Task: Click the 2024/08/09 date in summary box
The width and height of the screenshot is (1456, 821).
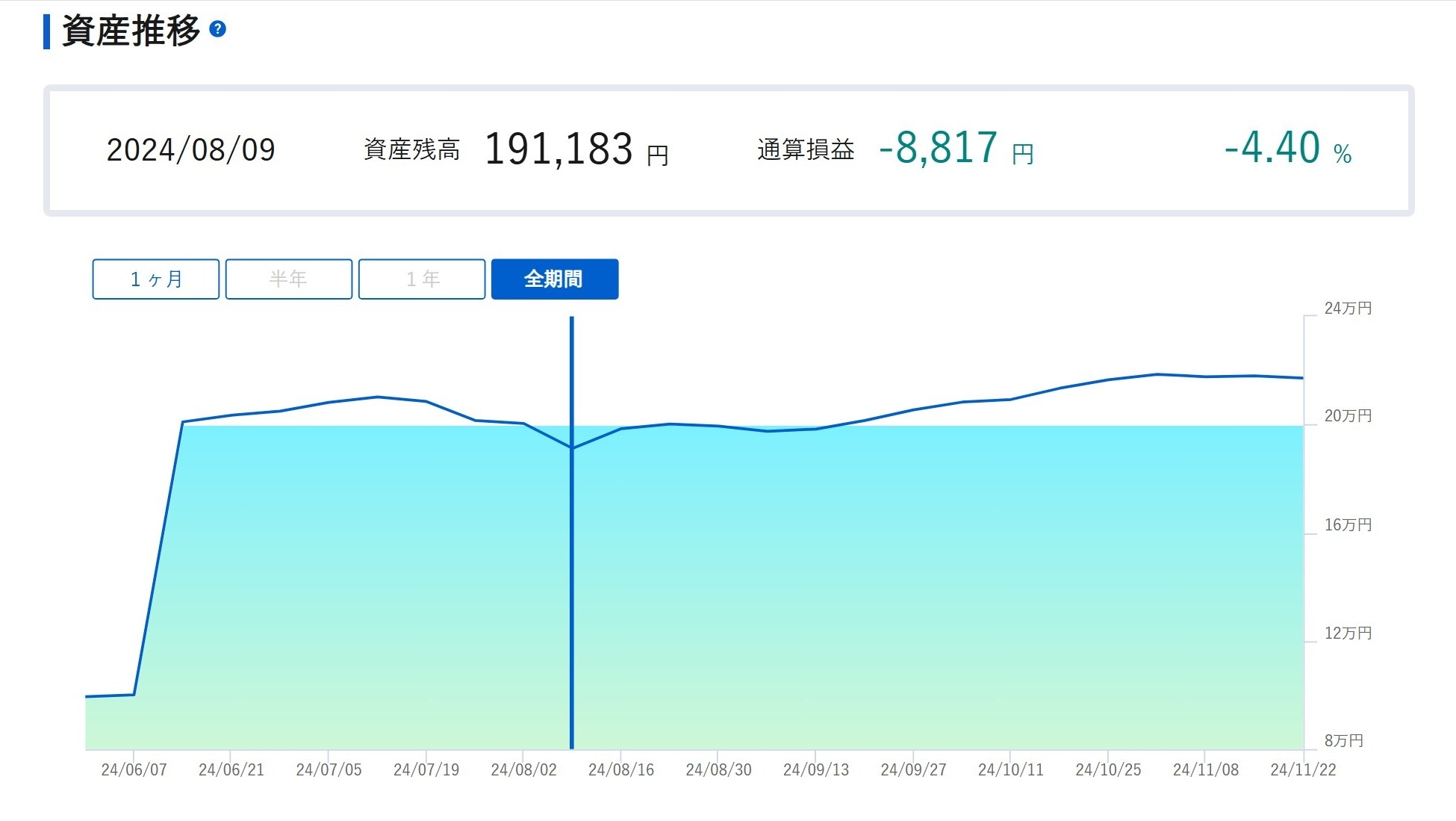Action: 190,150
